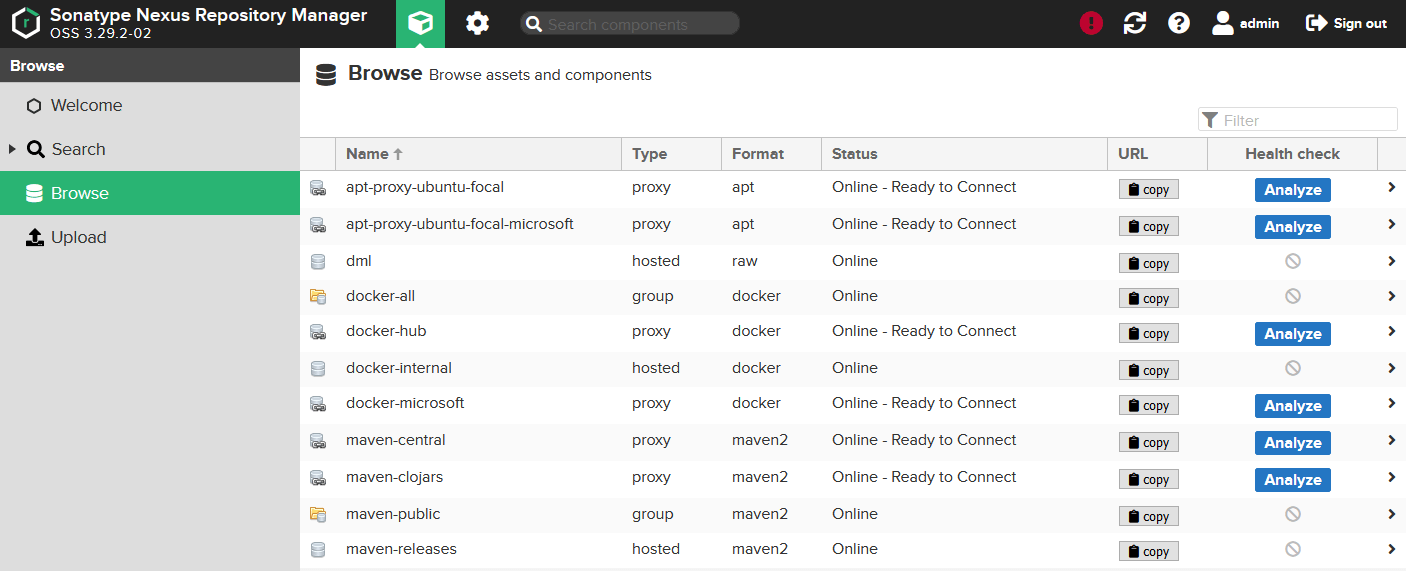
Task: Click the red system alert icon
Action: 1091,23
